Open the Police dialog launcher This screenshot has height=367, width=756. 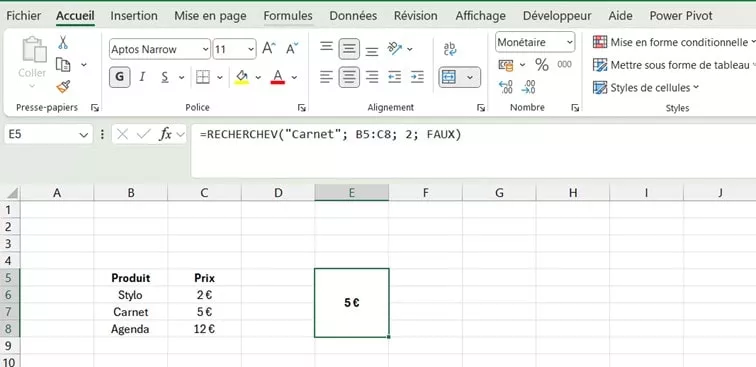[x=302, y=108]
